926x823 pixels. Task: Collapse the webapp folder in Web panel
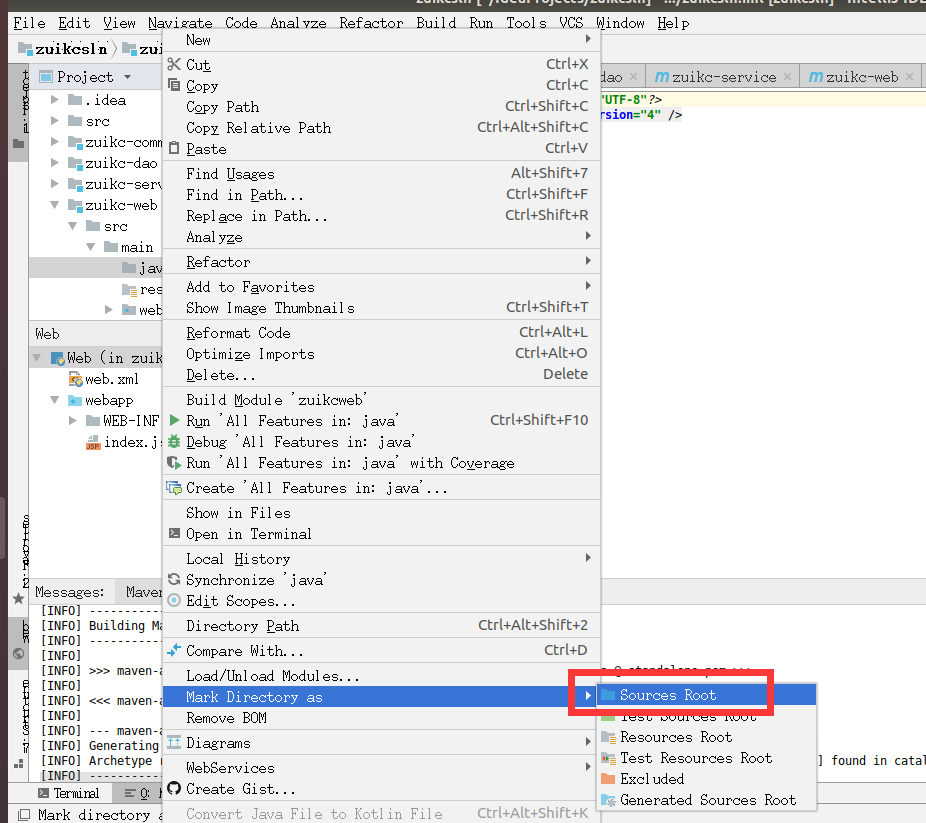click(55, 400)
